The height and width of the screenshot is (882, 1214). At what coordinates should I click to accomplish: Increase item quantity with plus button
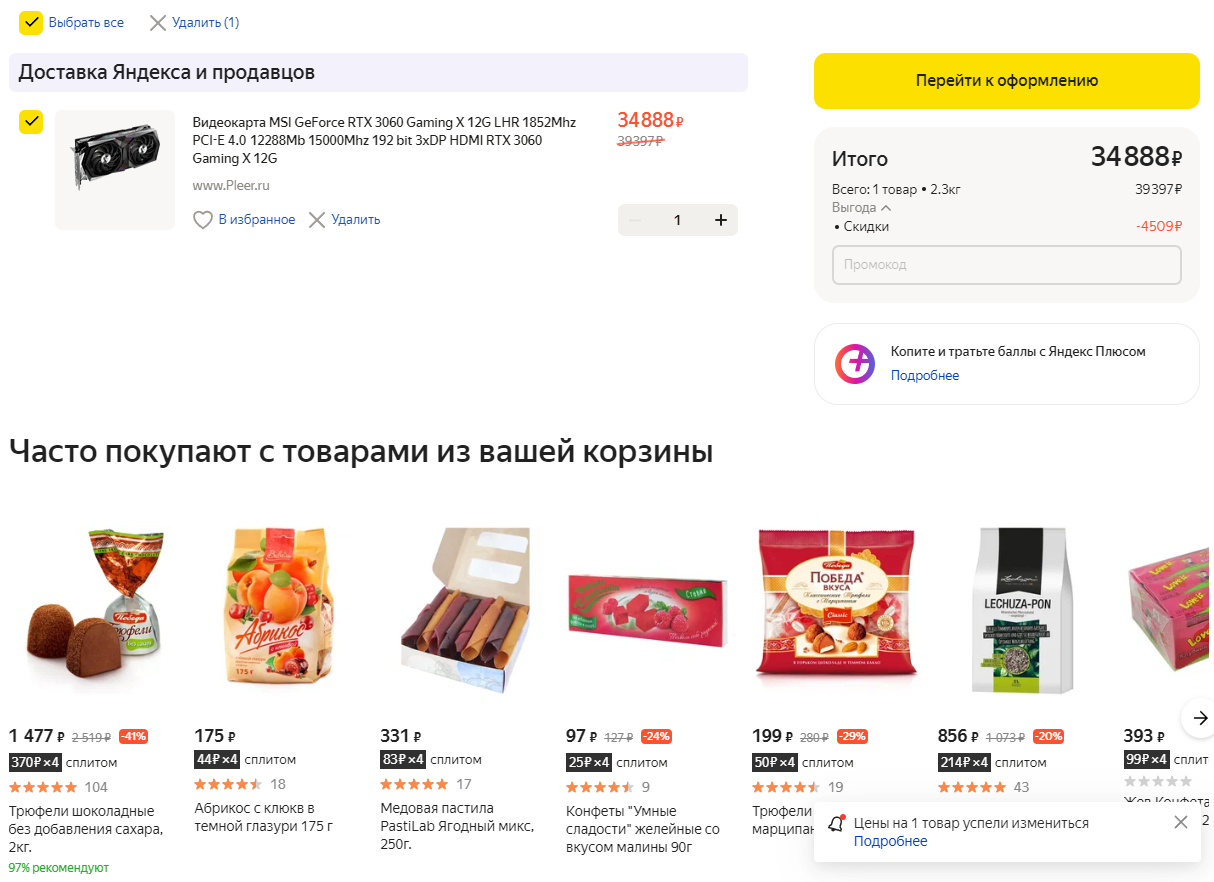point(720,220)
